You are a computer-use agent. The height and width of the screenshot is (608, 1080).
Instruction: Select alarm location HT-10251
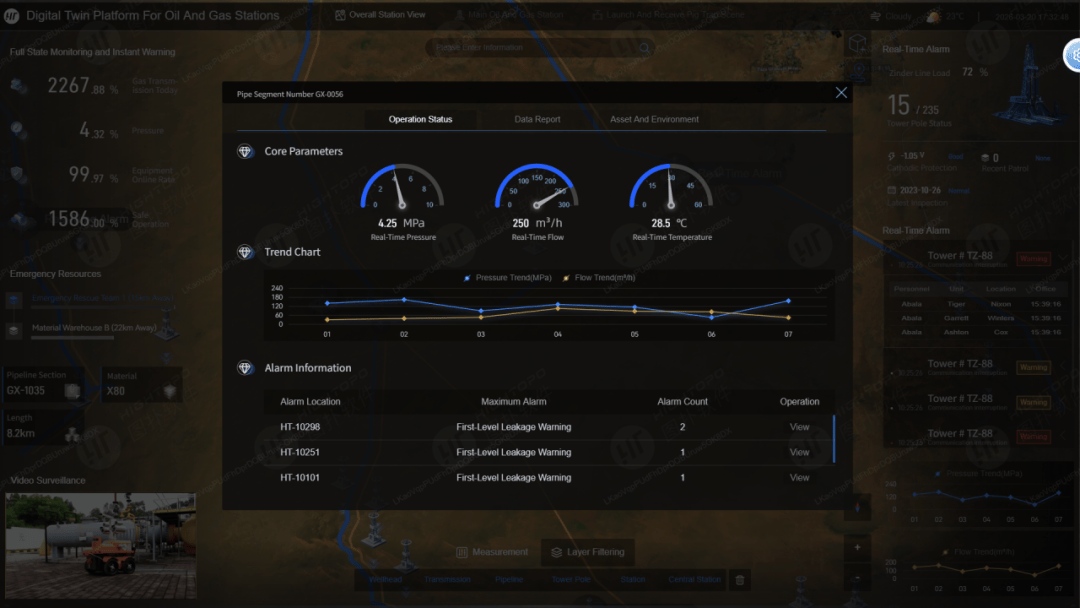coord(300,452)
